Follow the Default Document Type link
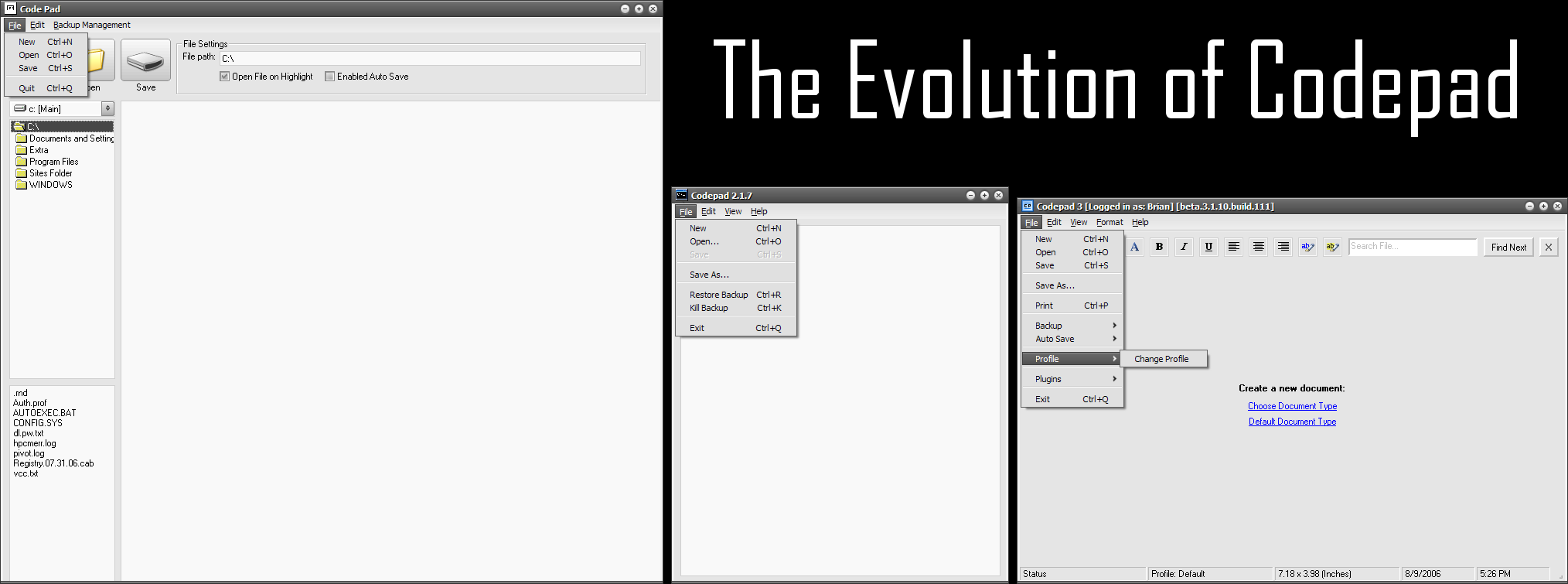 tap(1292, 422)
